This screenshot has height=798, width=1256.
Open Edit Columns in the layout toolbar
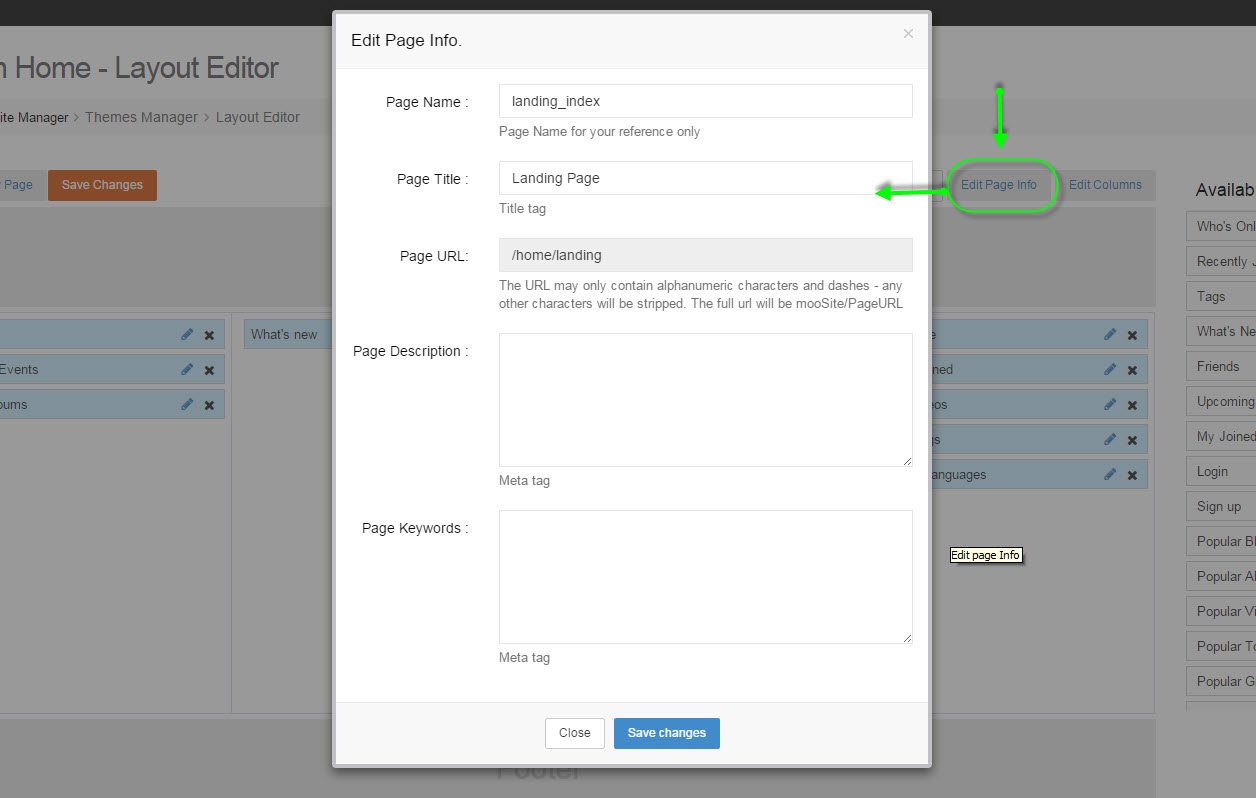point(1105,185)
